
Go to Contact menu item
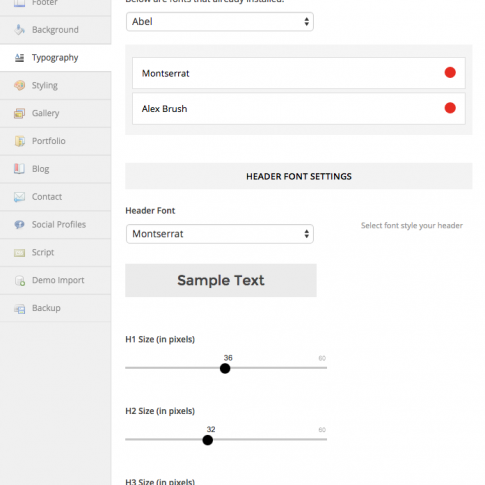55,197
